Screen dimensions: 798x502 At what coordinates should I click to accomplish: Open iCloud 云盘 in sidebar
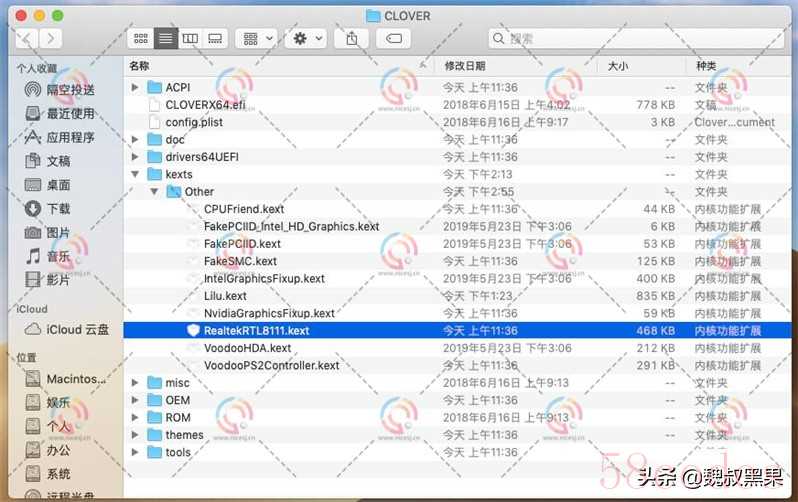click(67, 329)
